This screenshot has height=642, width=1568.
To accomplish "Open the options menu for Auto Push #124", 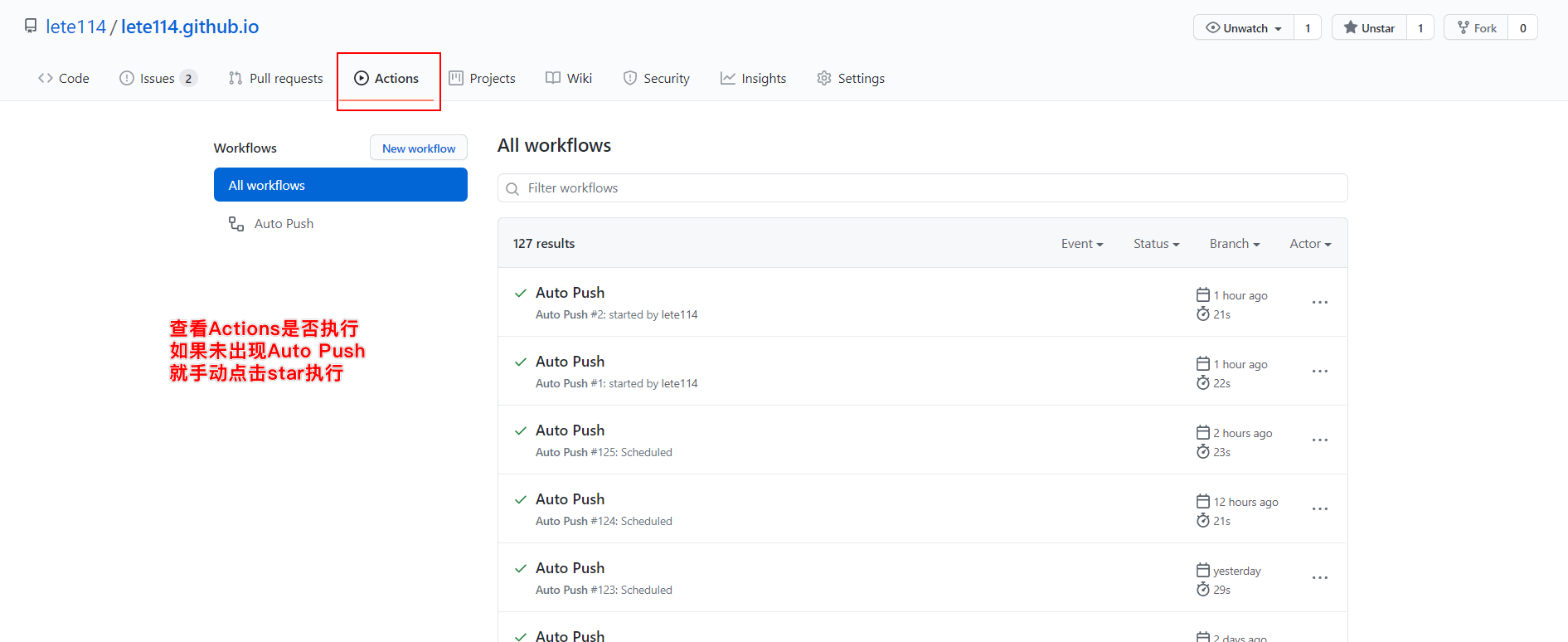I will pyautogui.click(x=1319, y=509).
